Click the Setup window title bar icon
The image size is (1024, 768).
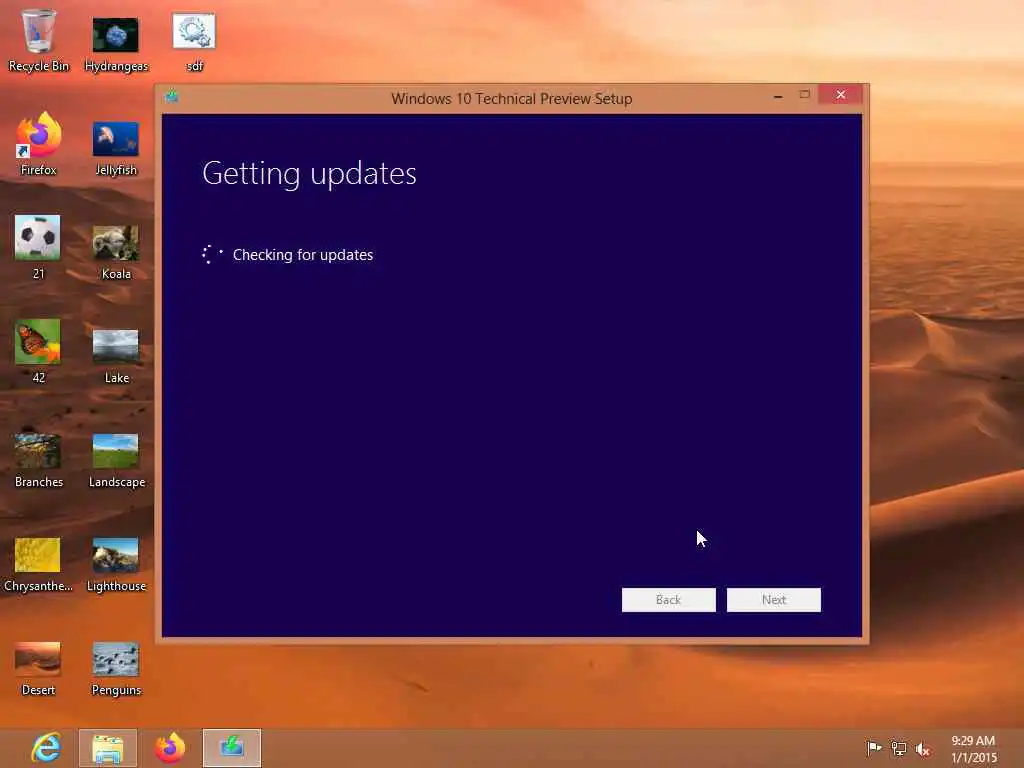(172, 97)
